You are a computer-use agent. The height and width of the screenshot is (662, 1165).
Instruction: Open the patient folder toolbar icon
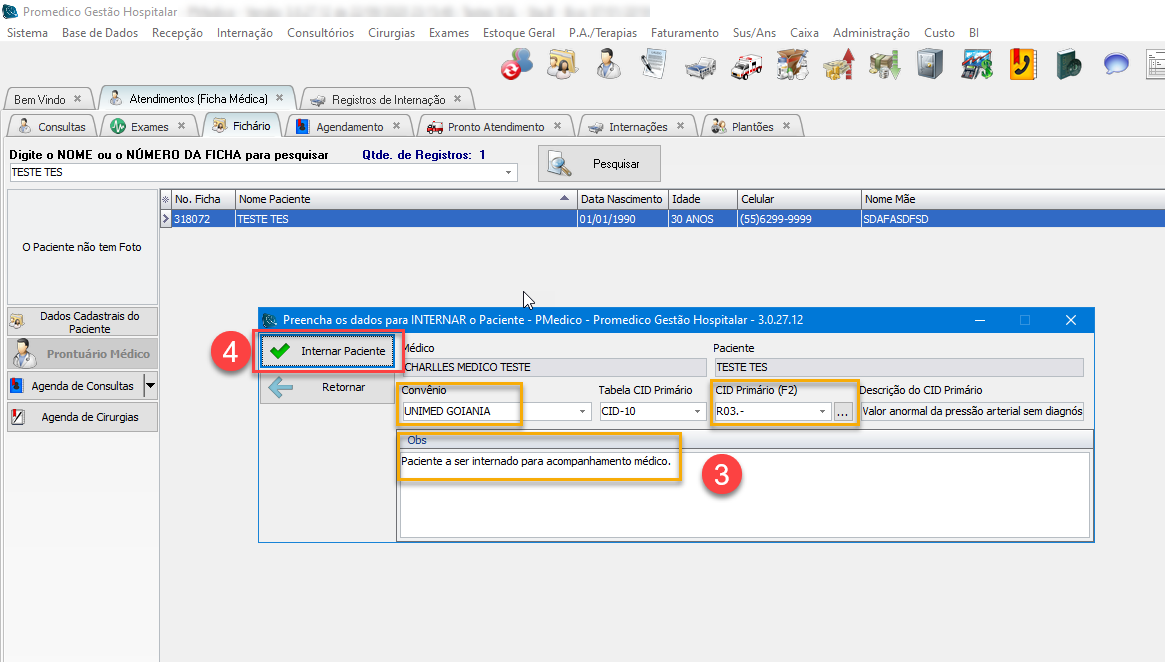(561, 66)
